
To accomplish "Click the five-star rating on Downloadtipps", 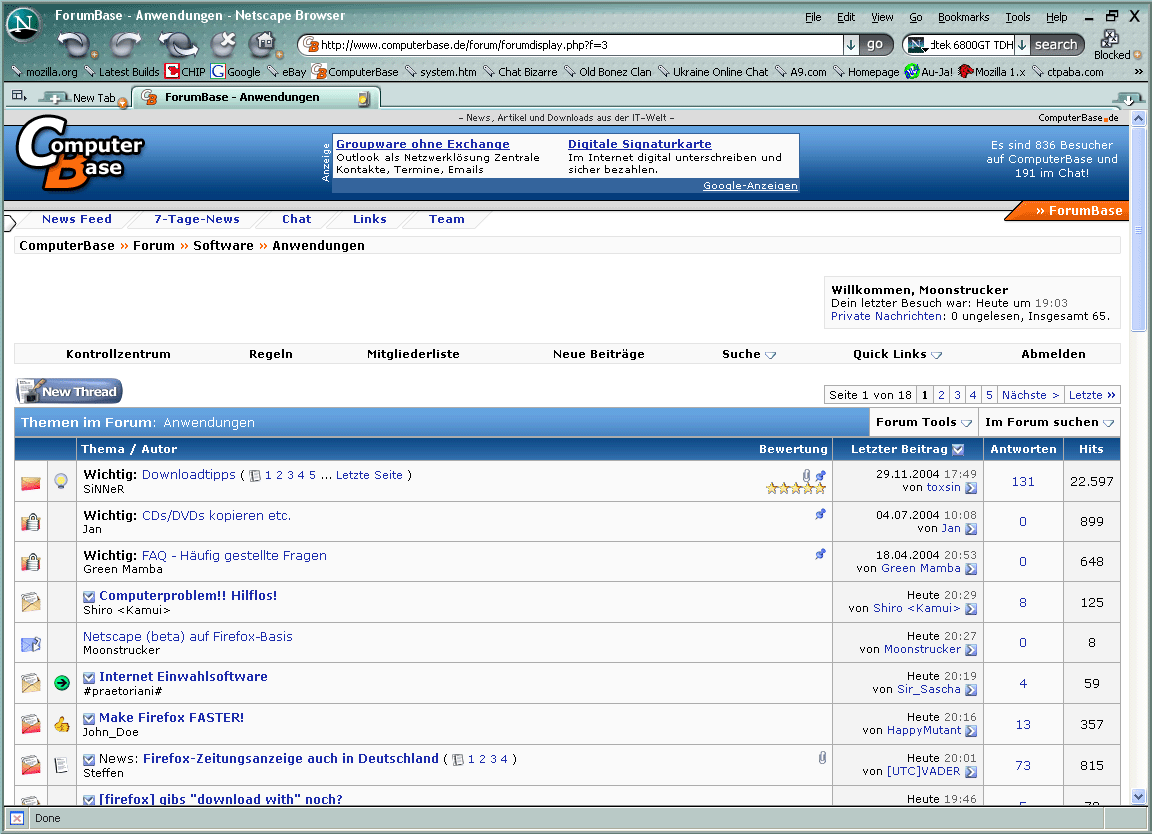I will 796,488.
